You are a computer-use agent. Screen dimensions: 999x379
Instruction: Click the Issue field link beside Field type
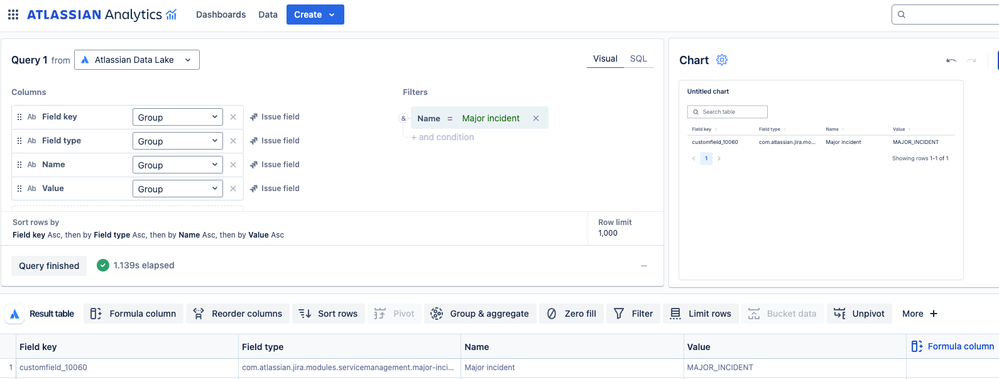tap(275, 141)
